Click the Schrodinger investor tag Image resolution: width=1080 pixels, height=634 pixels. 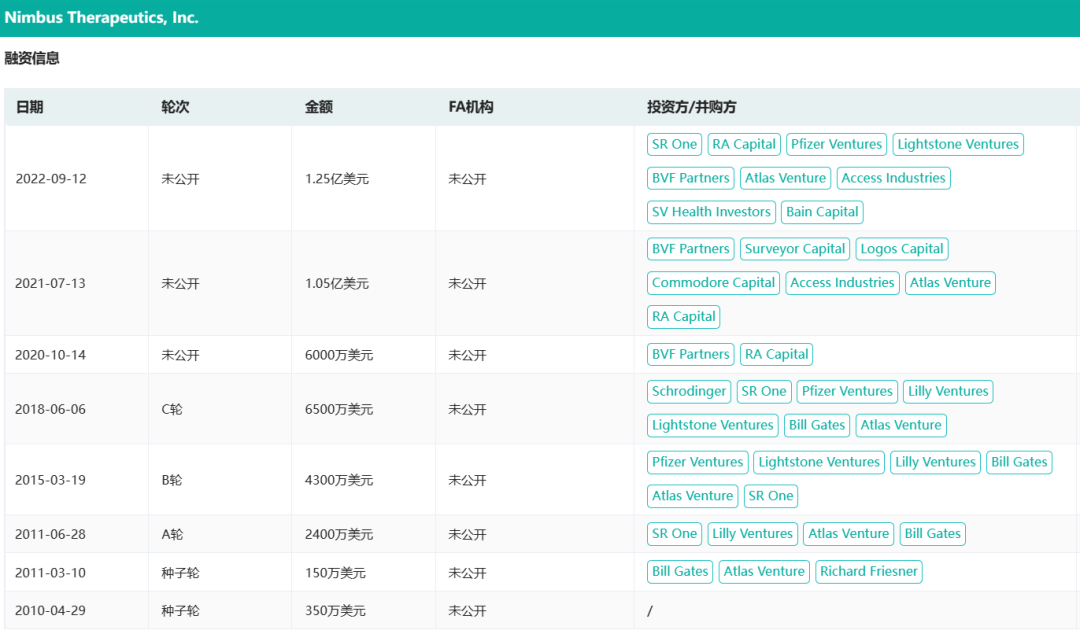click(x=689, y=392)
